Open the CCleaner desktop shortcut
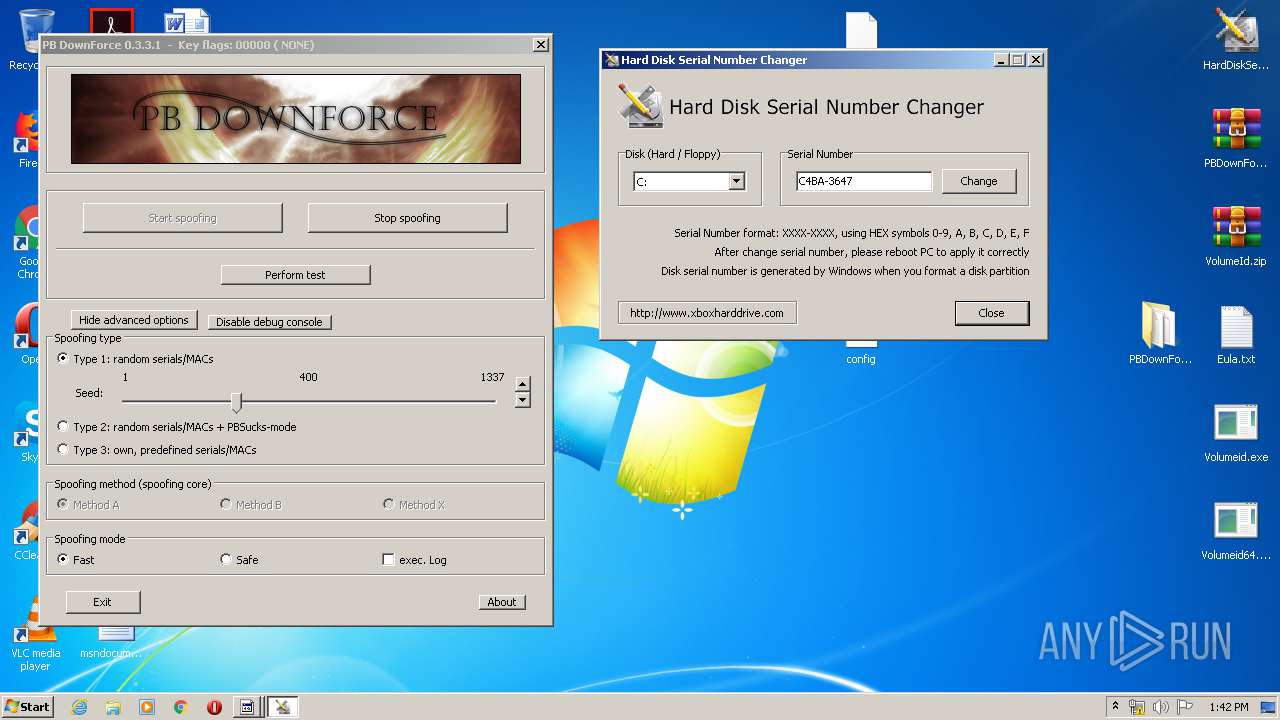1280x720 pixels. [x=26, y=530]
